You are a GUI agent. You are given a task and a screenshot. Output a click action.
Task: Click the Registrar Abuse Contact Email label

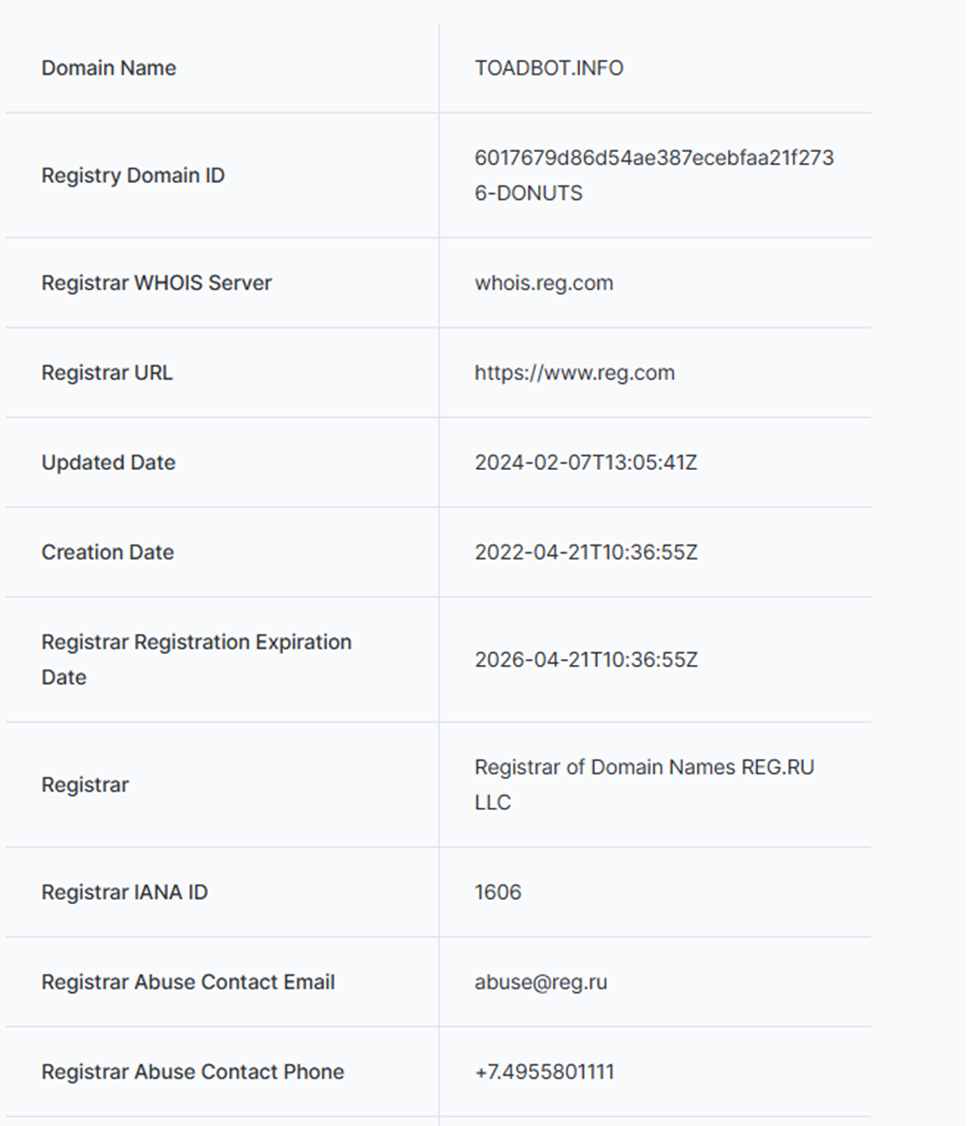pos(187,982)
